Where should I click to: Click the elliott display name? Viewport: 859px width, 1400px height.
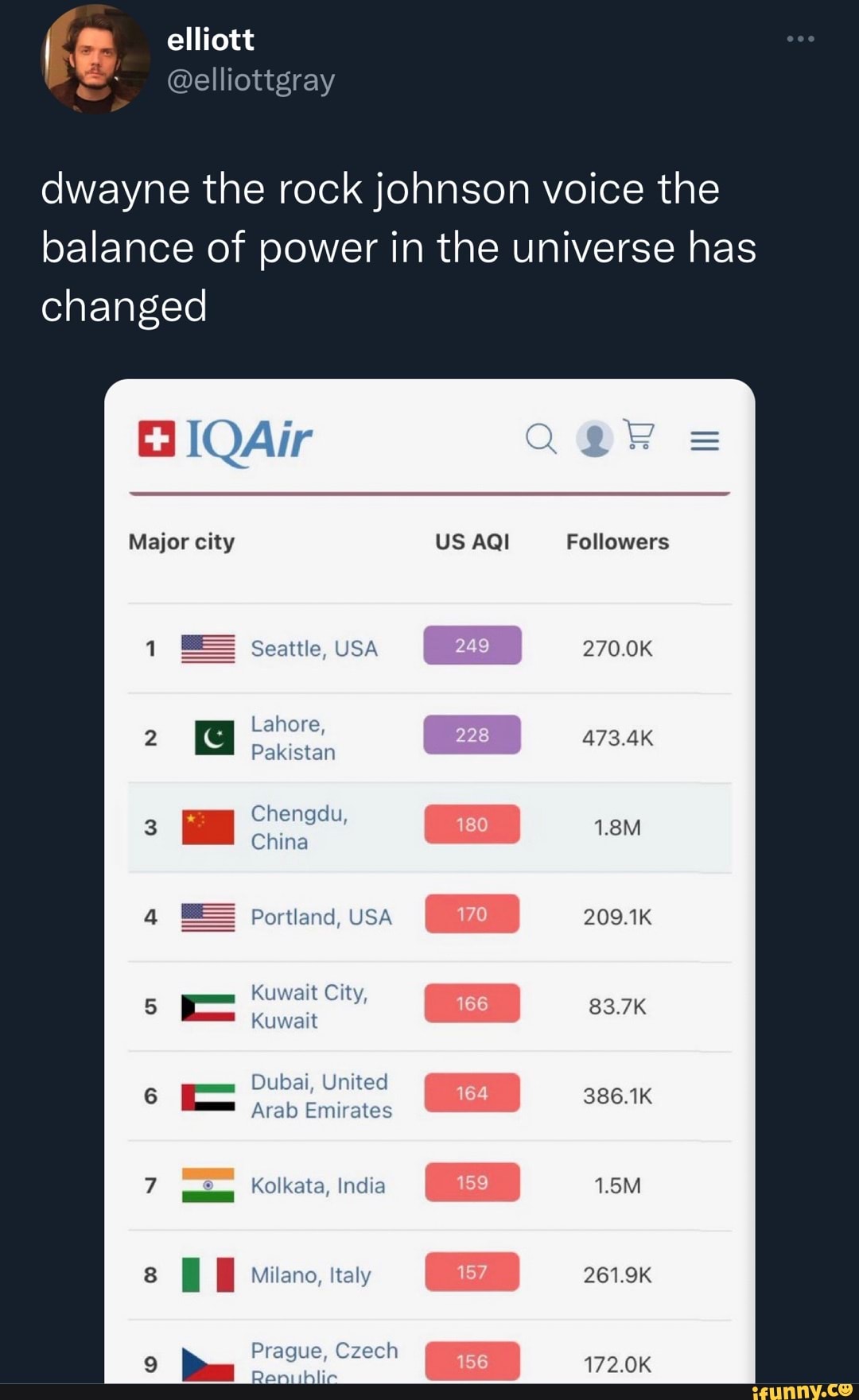(x=210, y=40)
